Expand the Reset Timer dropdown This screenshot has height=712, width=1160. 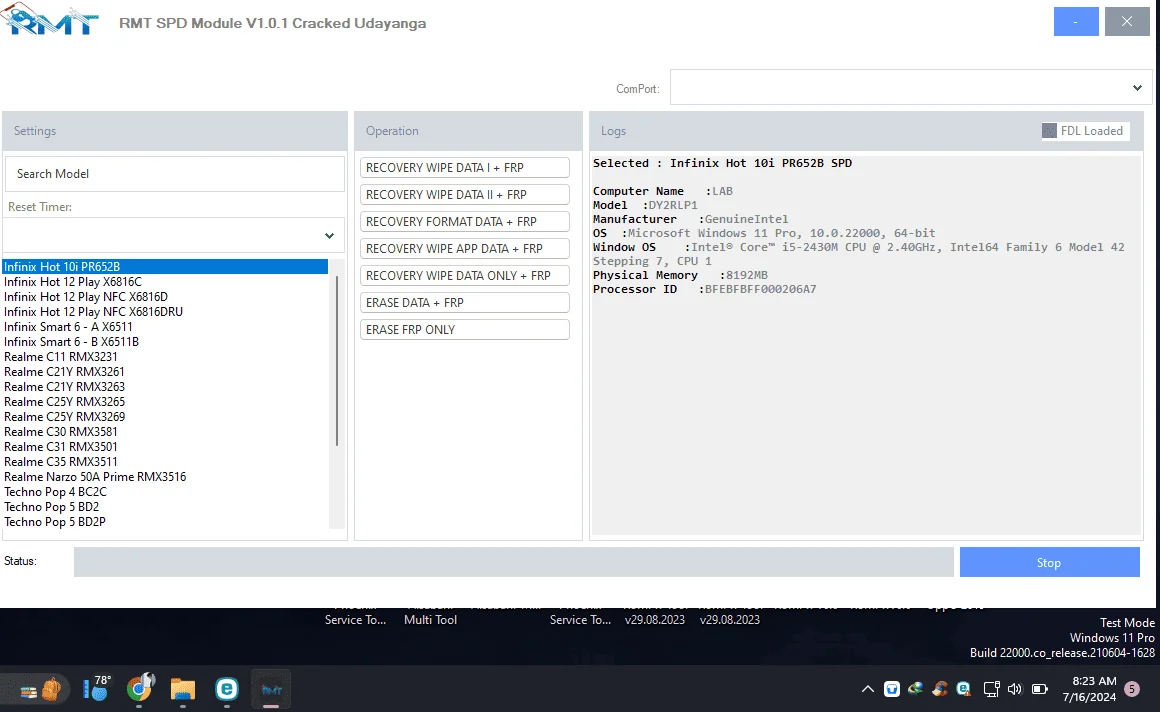[174, 235]
